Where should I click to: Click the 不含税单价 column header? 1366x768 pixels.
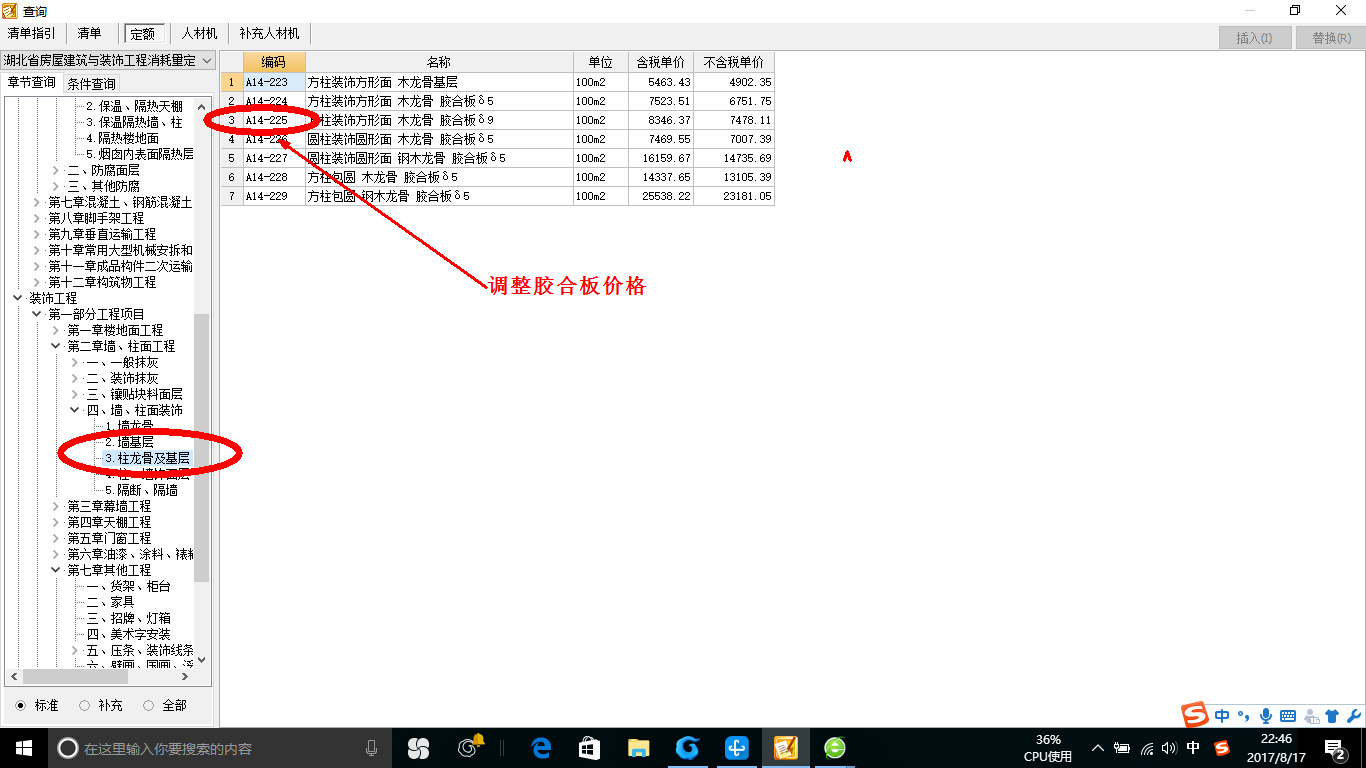point(734,62)
